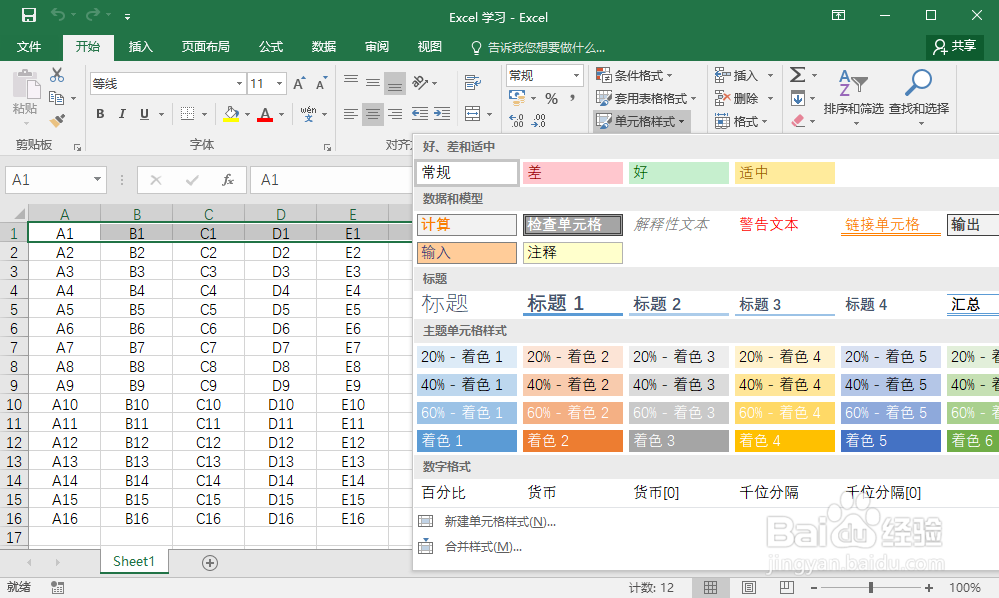Switch to the 视图 tab
999x598 pixels.
click(429, 46)
